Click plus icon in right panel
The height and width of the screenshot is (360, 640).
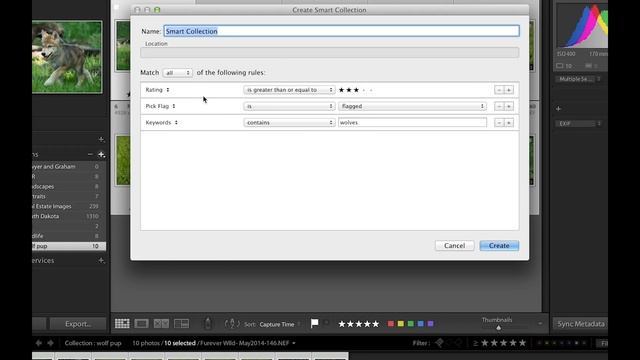(558, 109)
